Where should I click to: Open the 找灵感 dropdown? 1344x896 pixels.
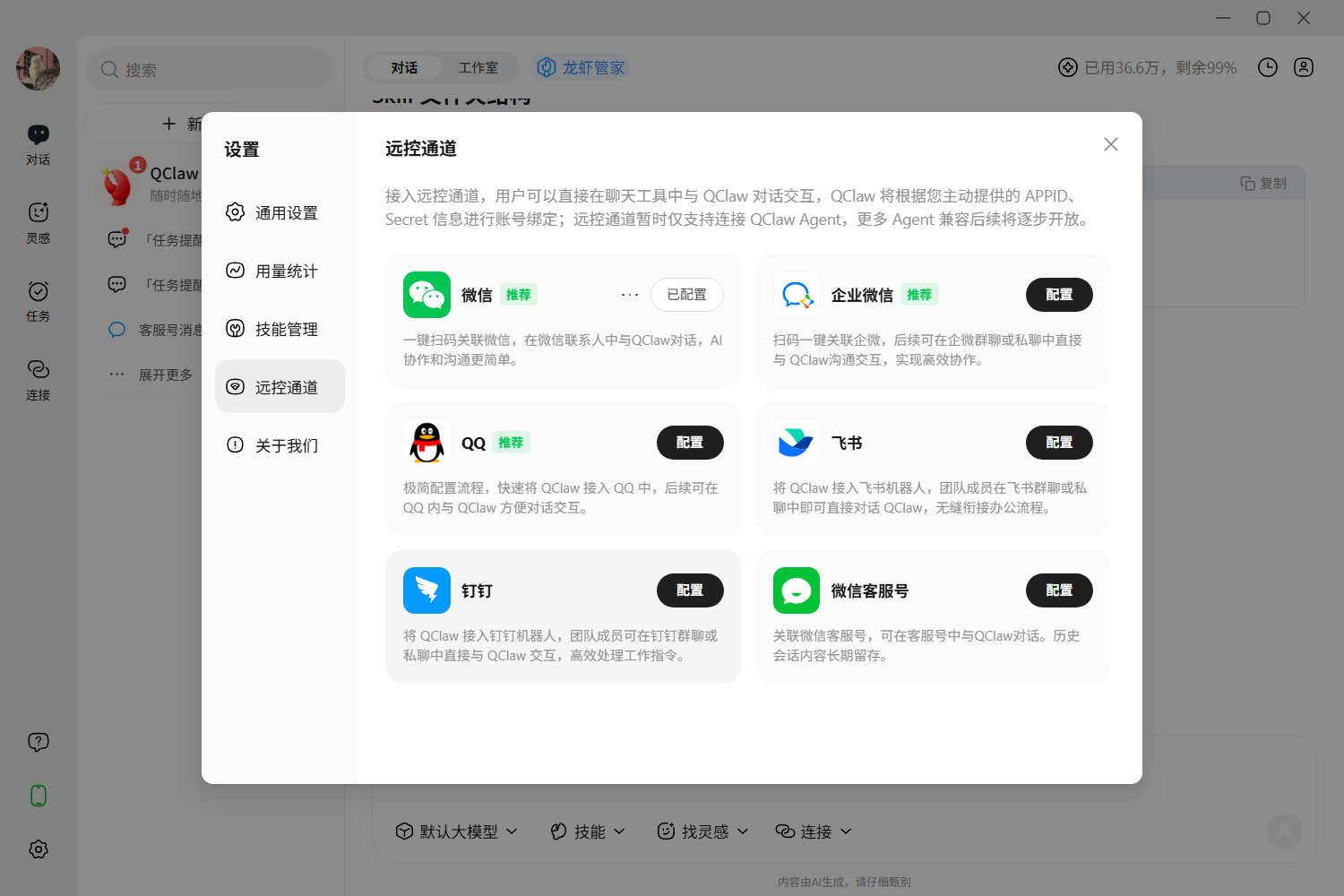(702, 831)
